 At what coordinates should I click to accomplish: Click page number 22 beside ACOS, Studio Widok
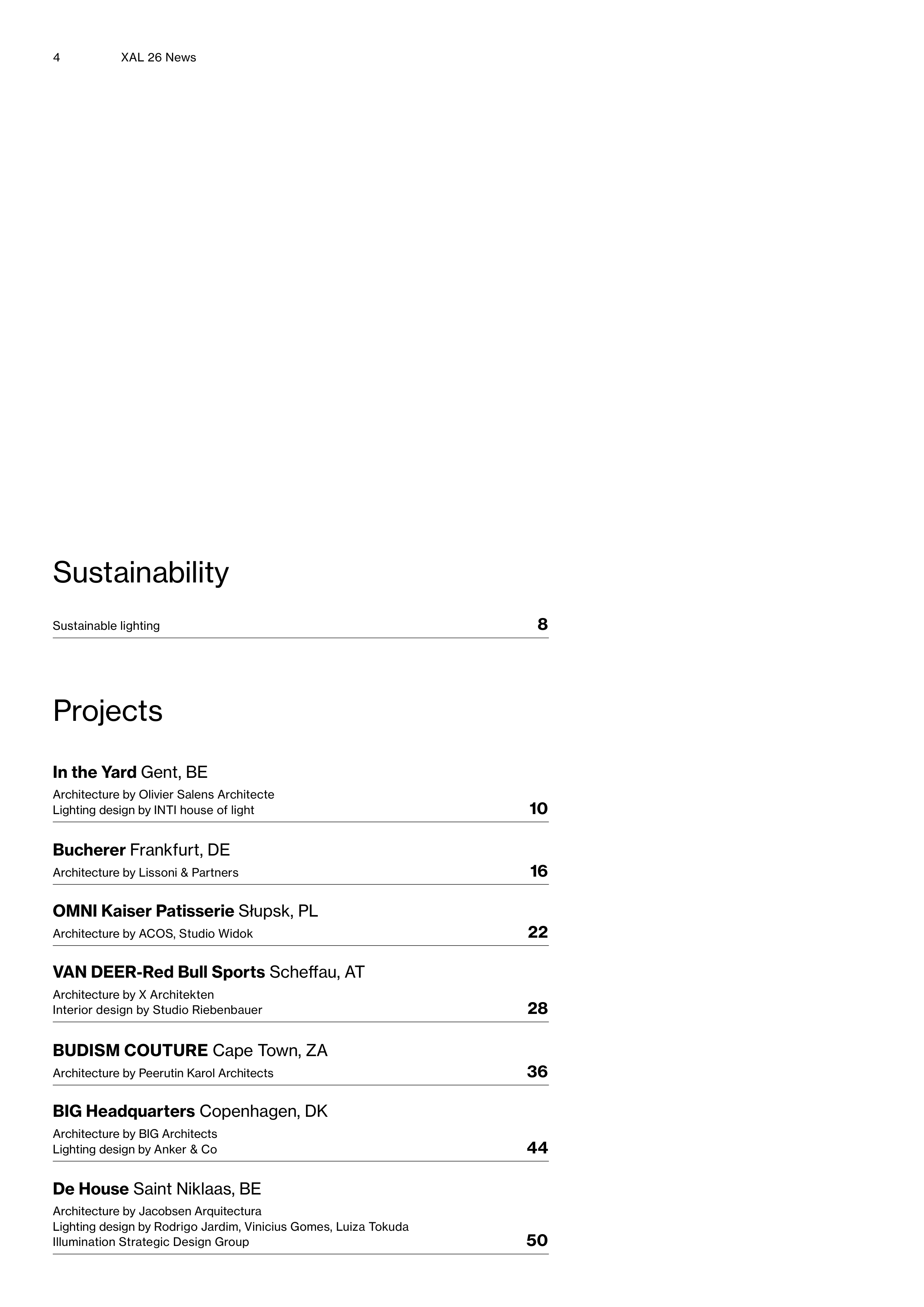click(537, 932)
